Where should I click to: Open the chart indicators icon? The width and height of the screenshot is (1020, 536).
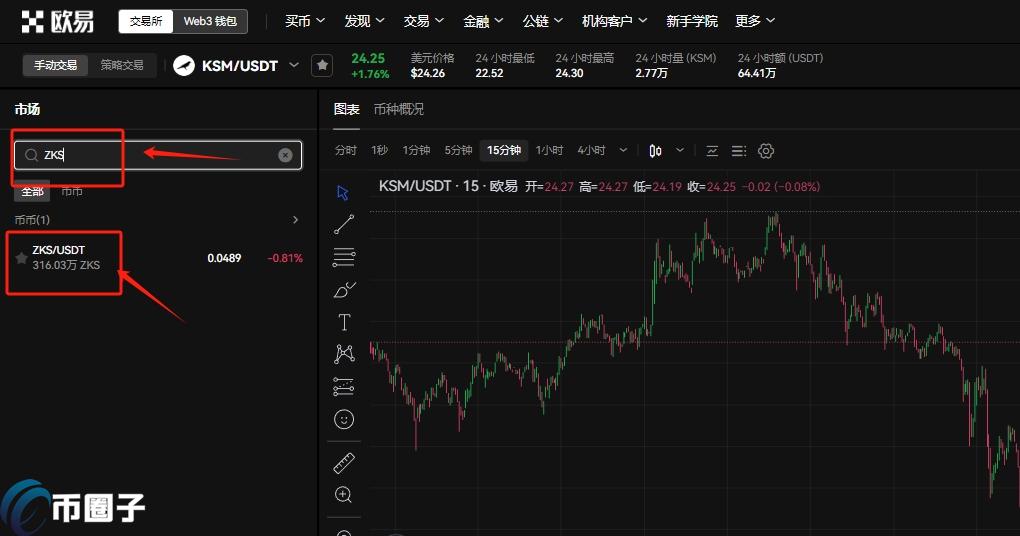(712, 151)
